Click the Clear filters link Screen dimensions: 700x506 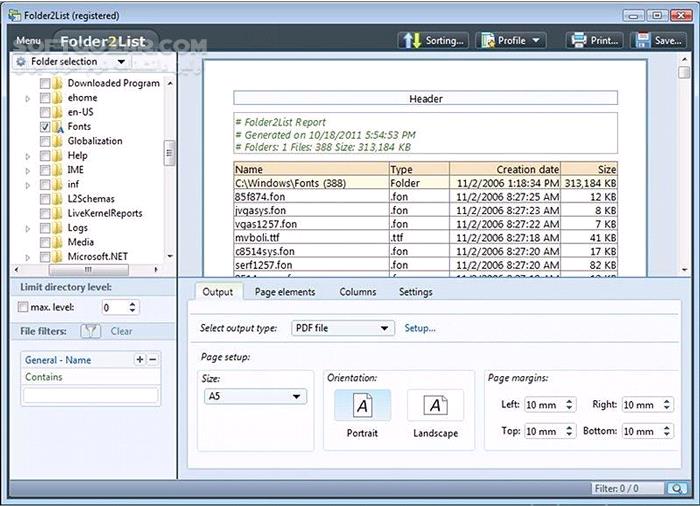point(121,331)
